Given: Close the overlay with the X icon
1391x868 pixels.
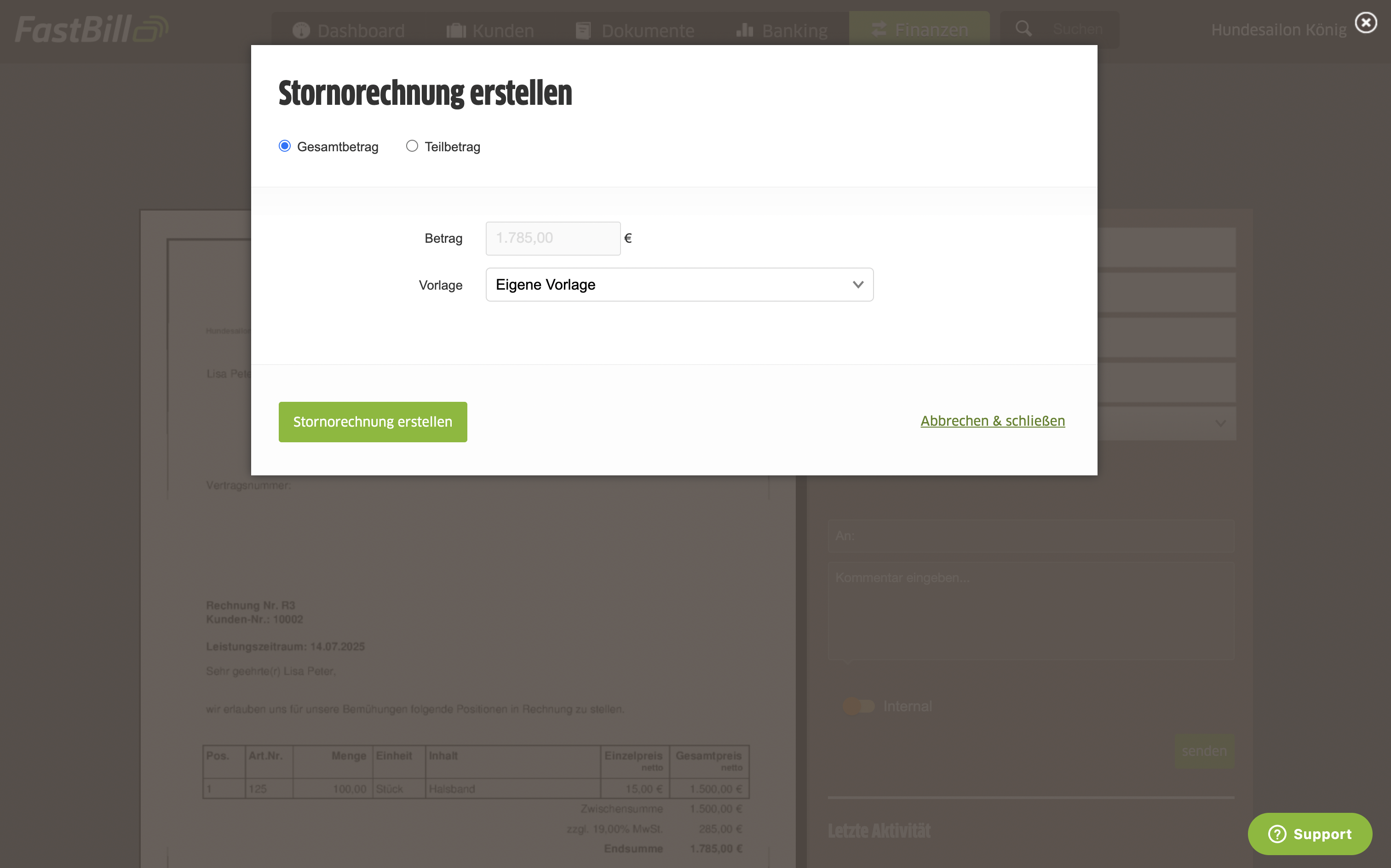Looking at the screenshot, I should (x=1366, y=23).
